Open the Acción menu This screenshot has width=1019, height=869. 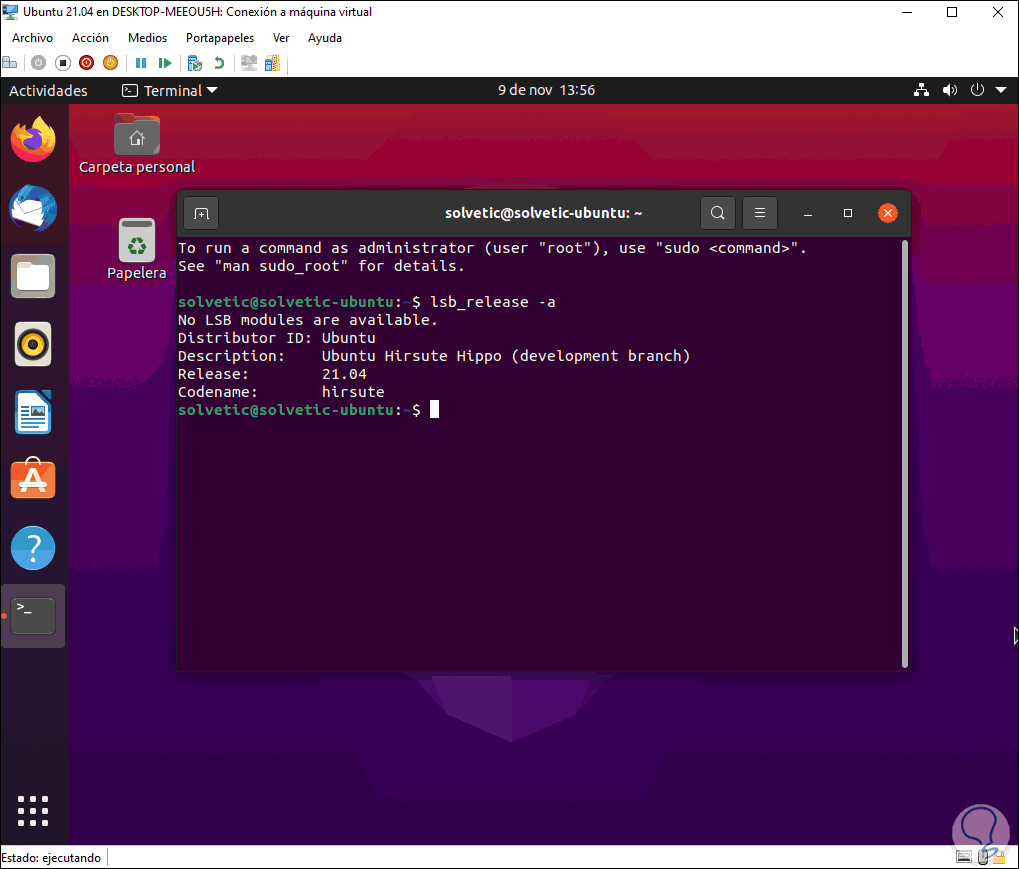pyautogui.click(x=90, y=38)
